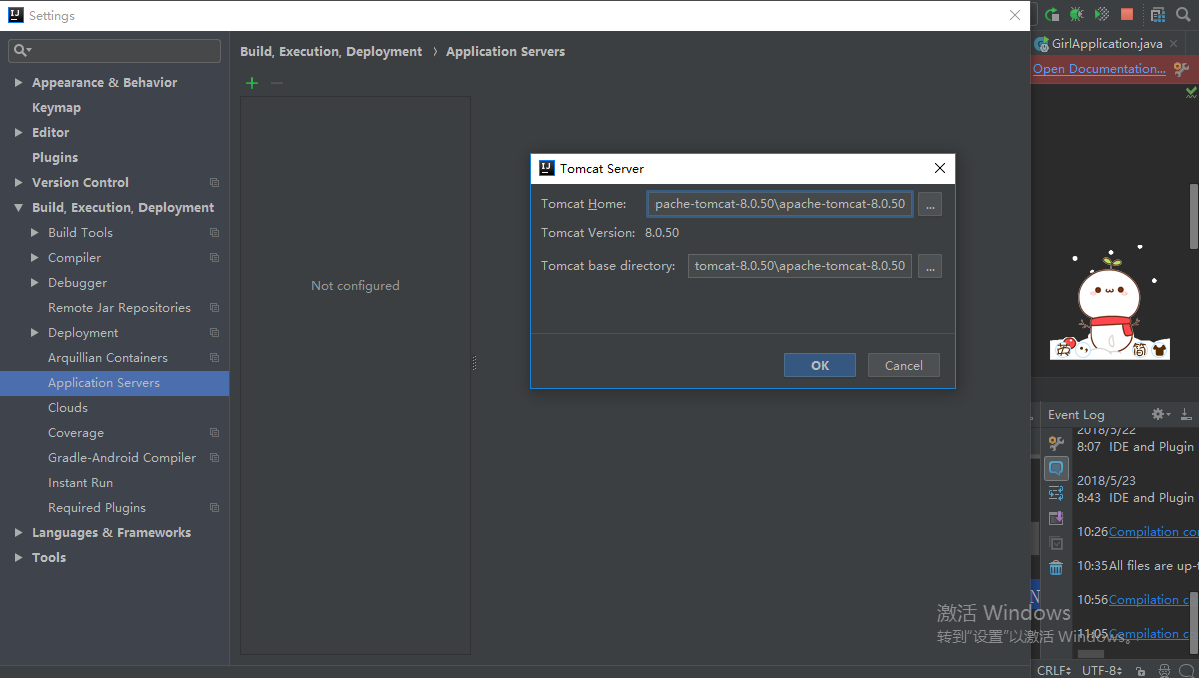Screen dimensions: 1199x678
Task: Click scroll-to-end icon in Event Log
Action: (1056, 518)
